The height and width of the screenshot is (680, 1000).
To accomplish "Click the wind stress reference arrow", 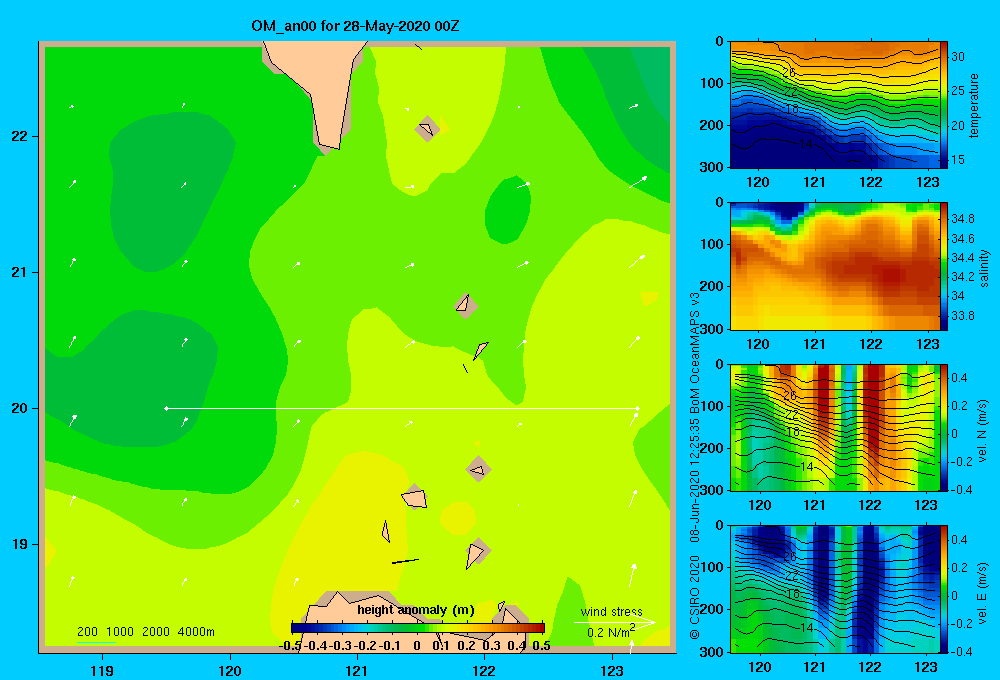I will [615, 622].
